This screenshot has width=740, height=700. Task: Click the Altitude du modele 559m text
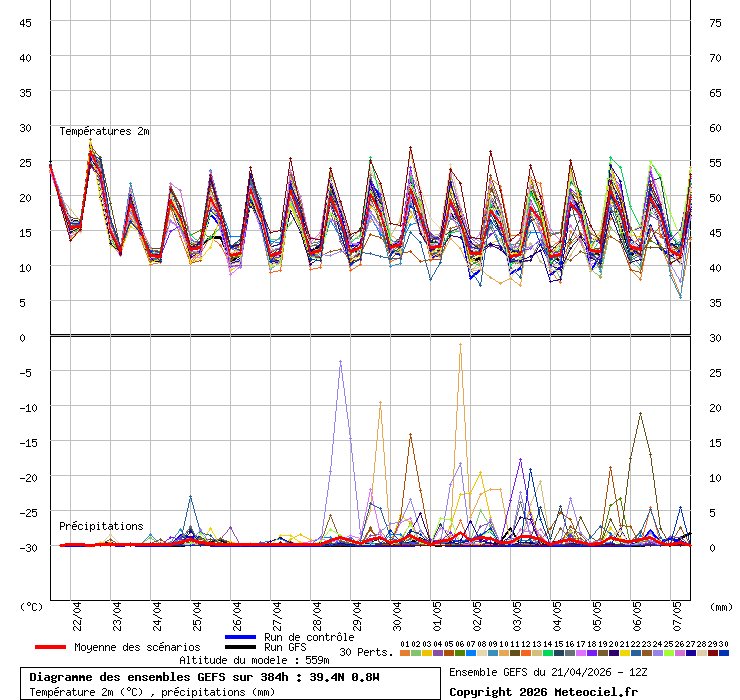tap(254, 661)
